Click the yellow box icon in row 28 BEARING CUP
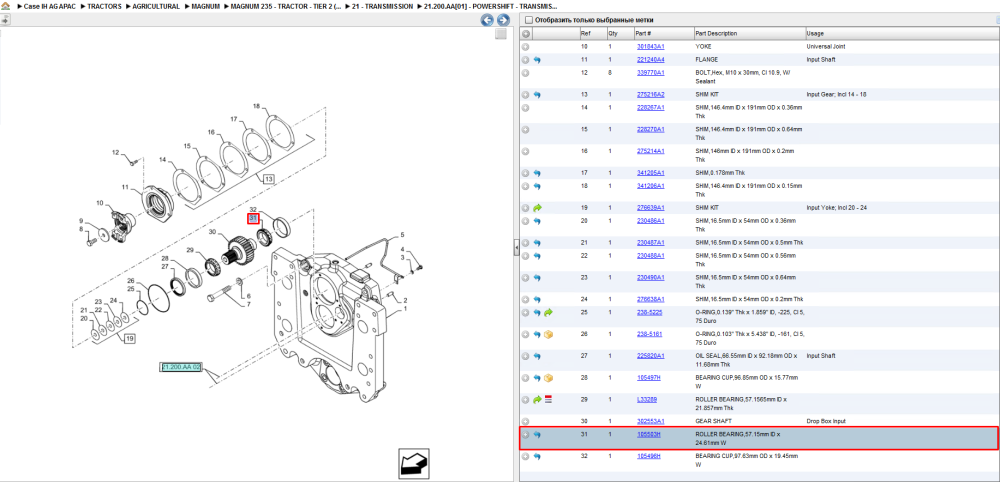1000x482 pixels. [x=548, y=378]
